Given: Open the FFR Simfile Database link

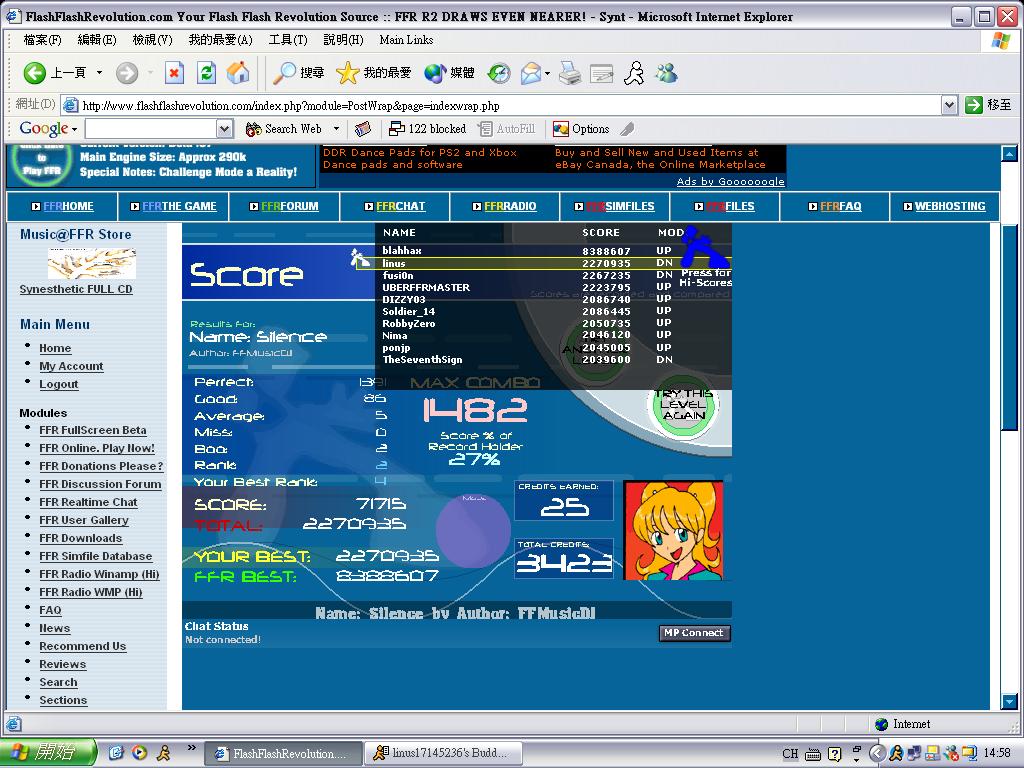Looking at the screenshot, I should coord(95,556).
